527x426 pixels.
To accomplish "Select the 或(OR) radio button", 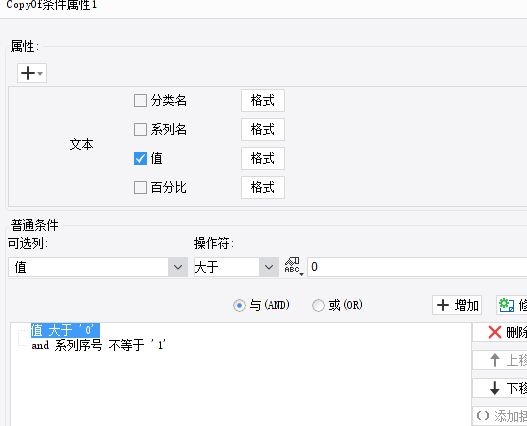I will click(x=318, y=305).
